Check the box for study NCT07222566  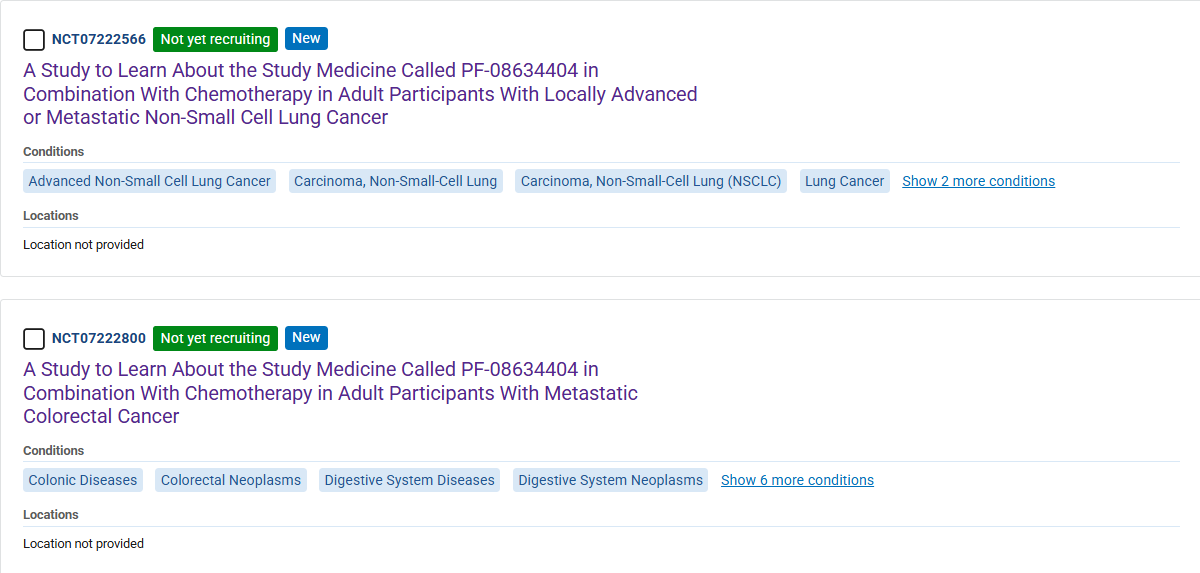click(x=34, y=40)
